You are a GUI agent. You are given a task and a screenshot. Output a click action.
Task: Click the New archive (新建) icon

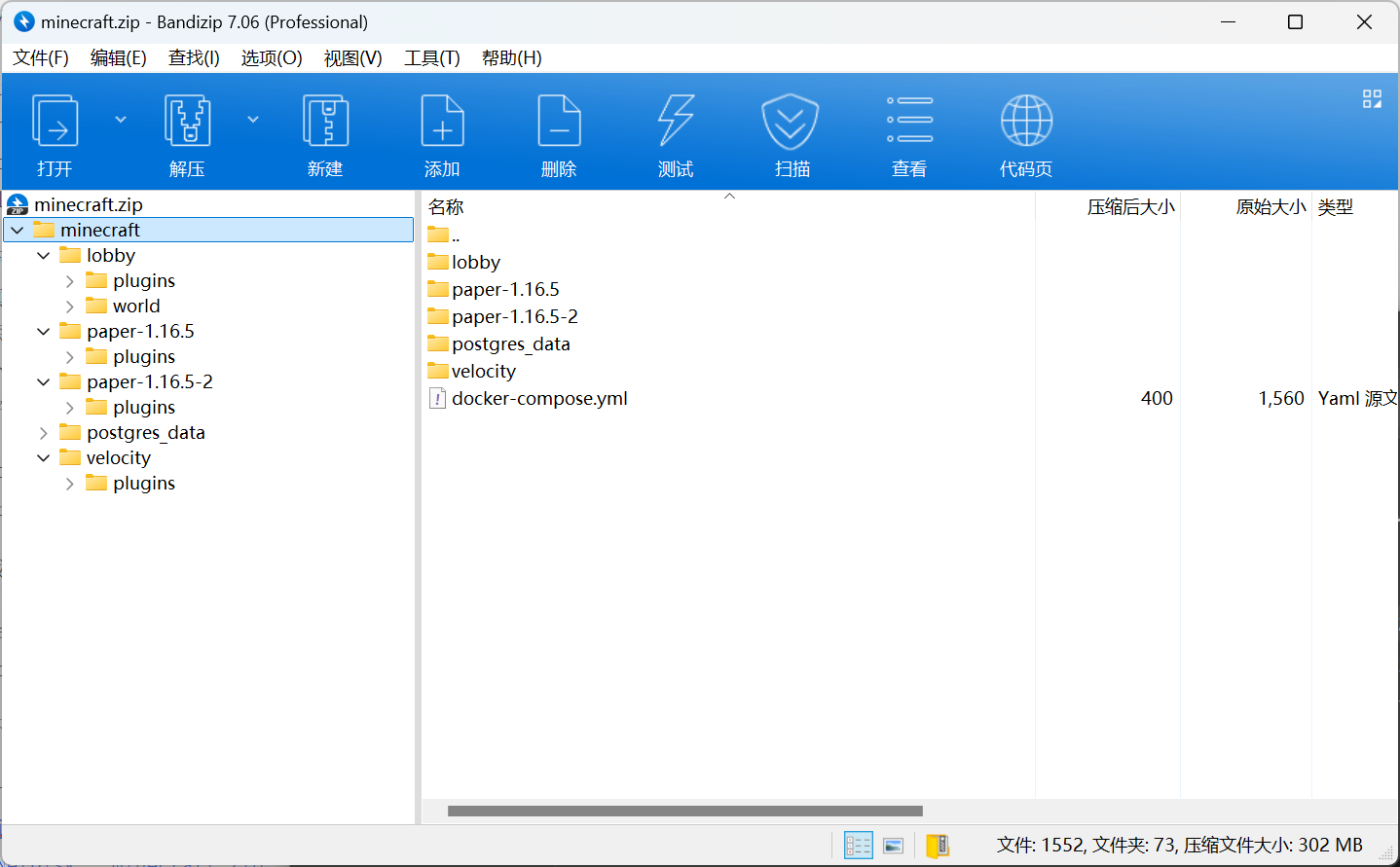point(325,122)
